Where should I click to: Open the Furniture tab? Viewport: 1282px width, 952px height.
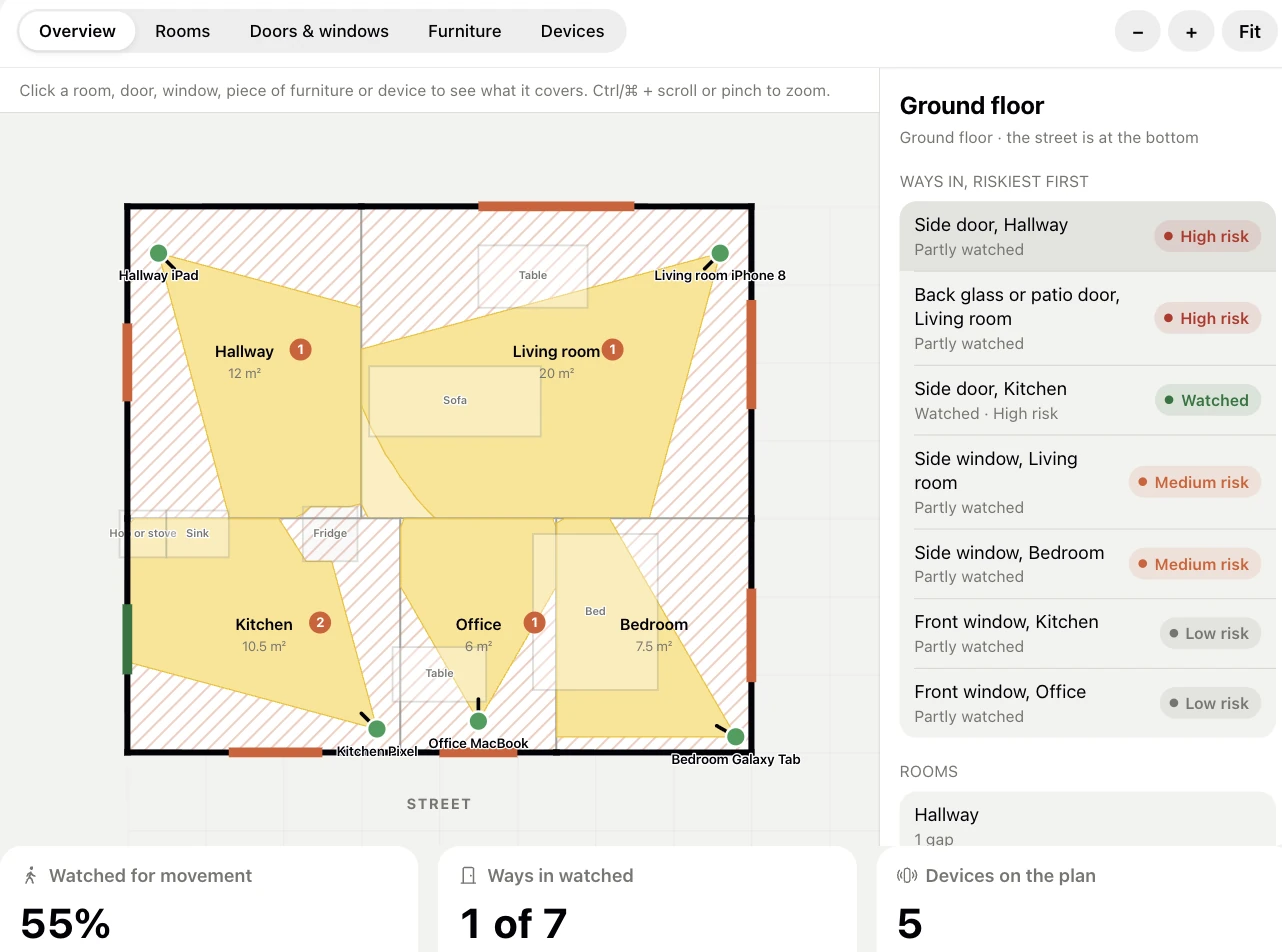465,31
